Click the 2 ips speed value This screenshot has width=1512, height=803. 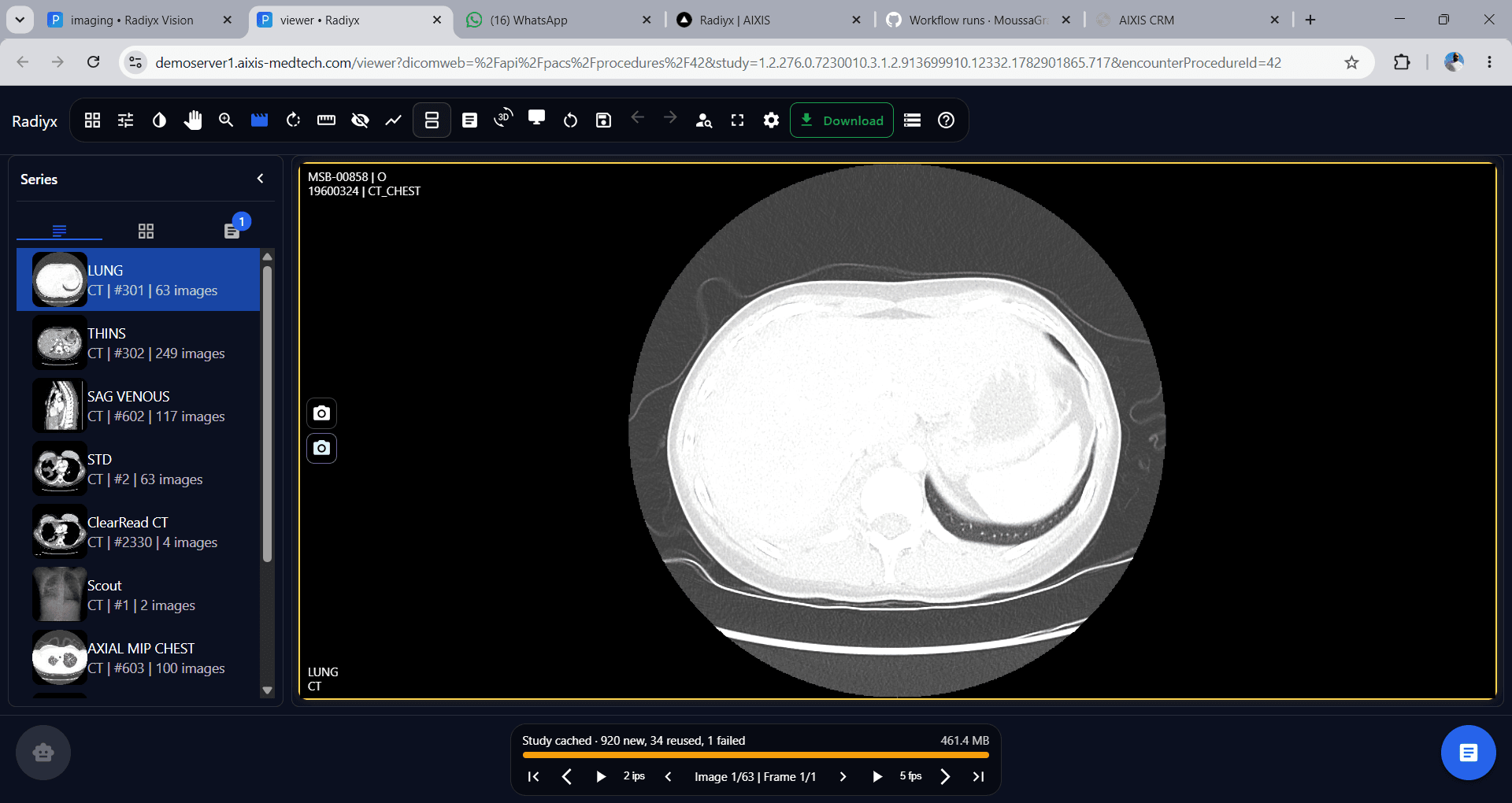click(x=634, y=776)
